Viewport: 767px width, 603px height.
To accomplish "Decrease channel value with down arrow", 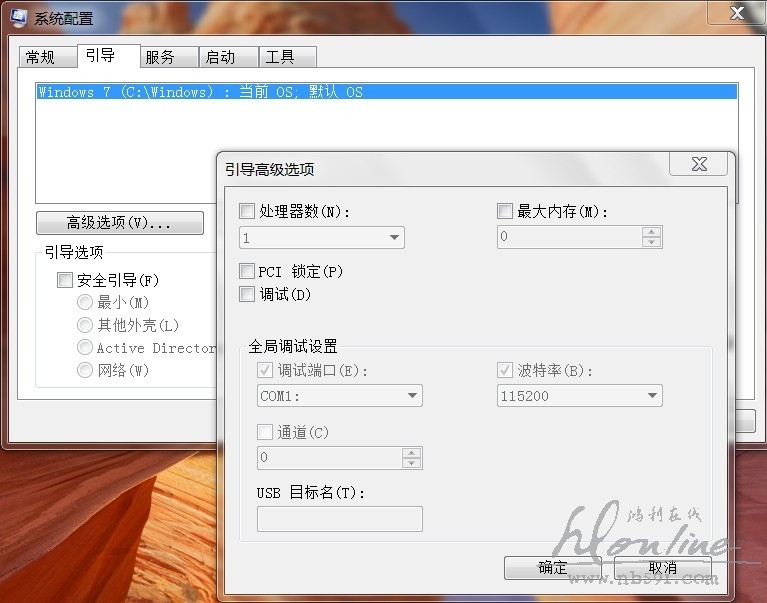I will coord(411,463).
